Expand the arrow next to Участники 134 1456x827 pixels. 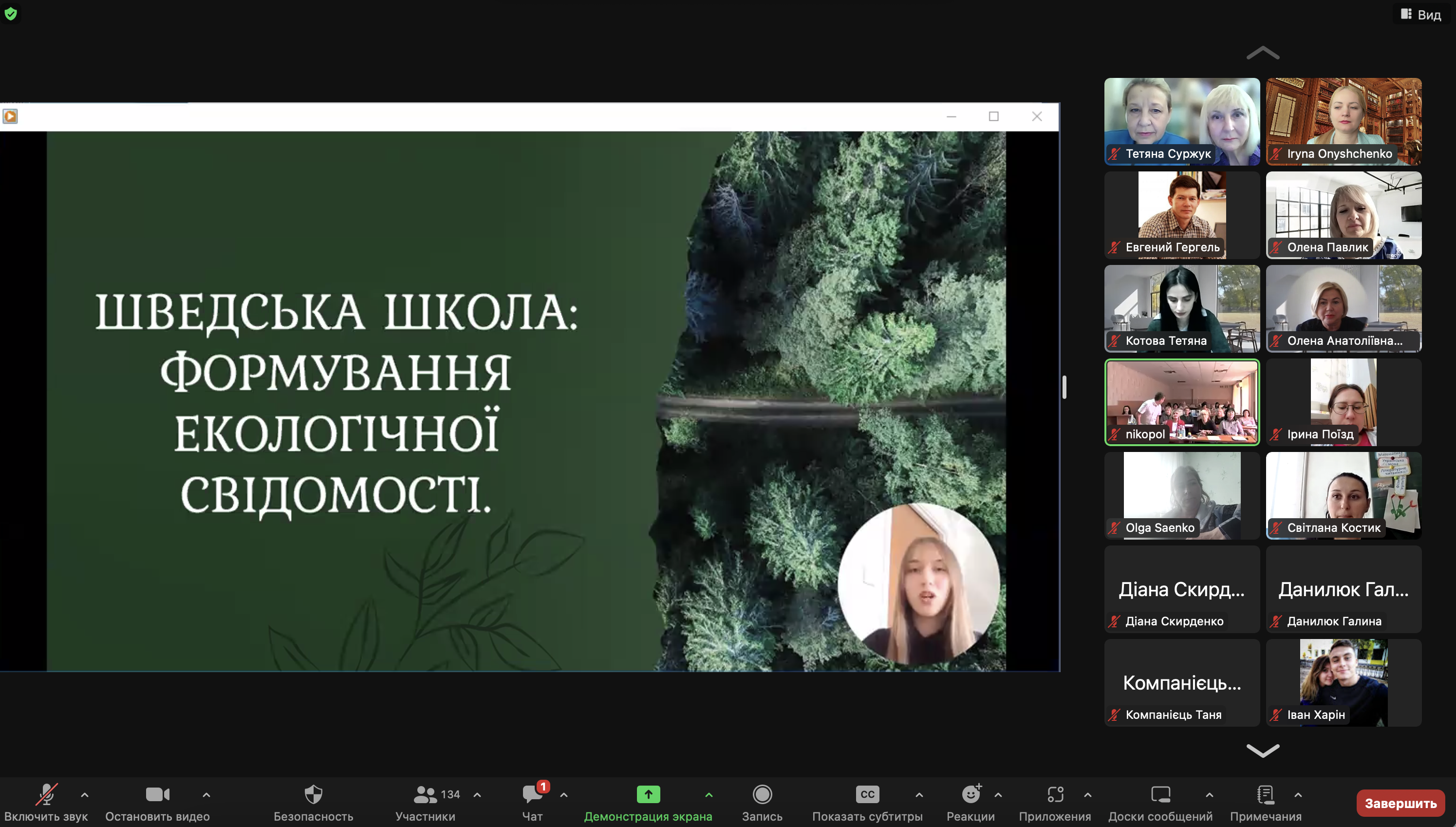pos(477,795)
